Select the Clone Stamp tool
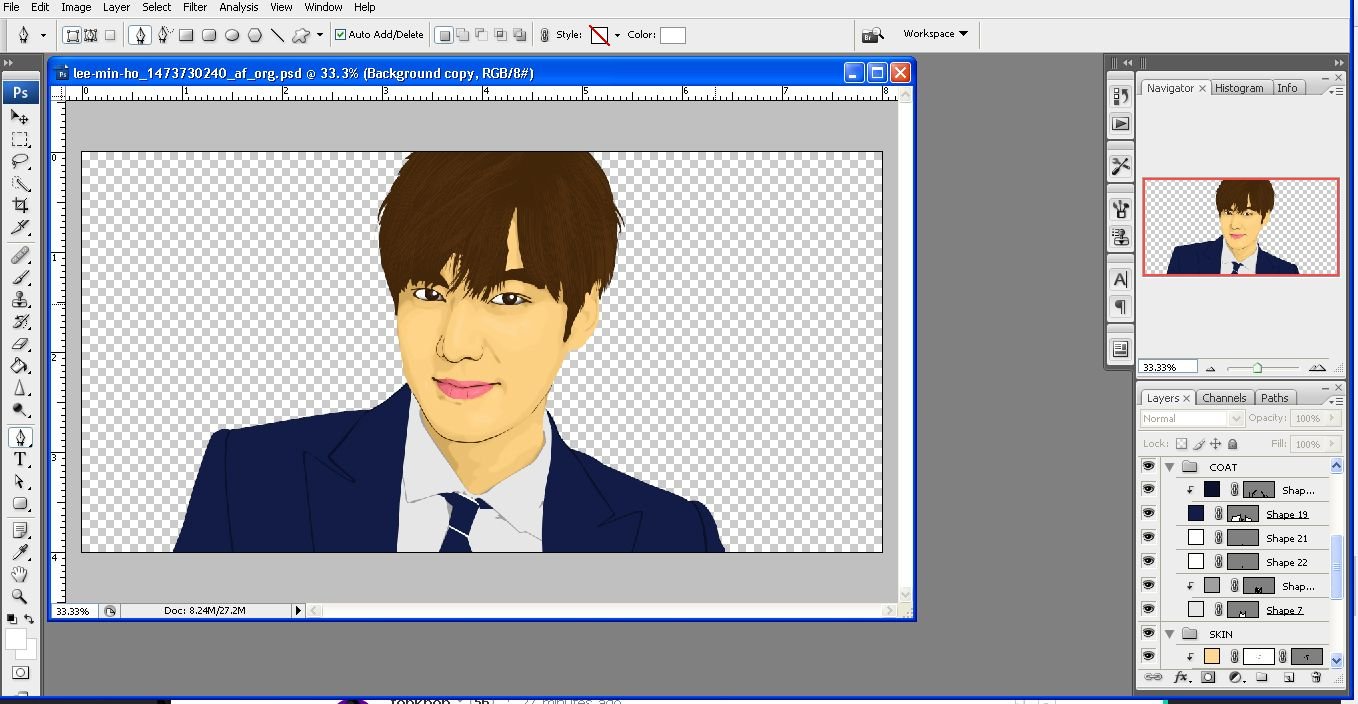The width and height of the screenshot is (1358, 704). click(x=20, y=300)
